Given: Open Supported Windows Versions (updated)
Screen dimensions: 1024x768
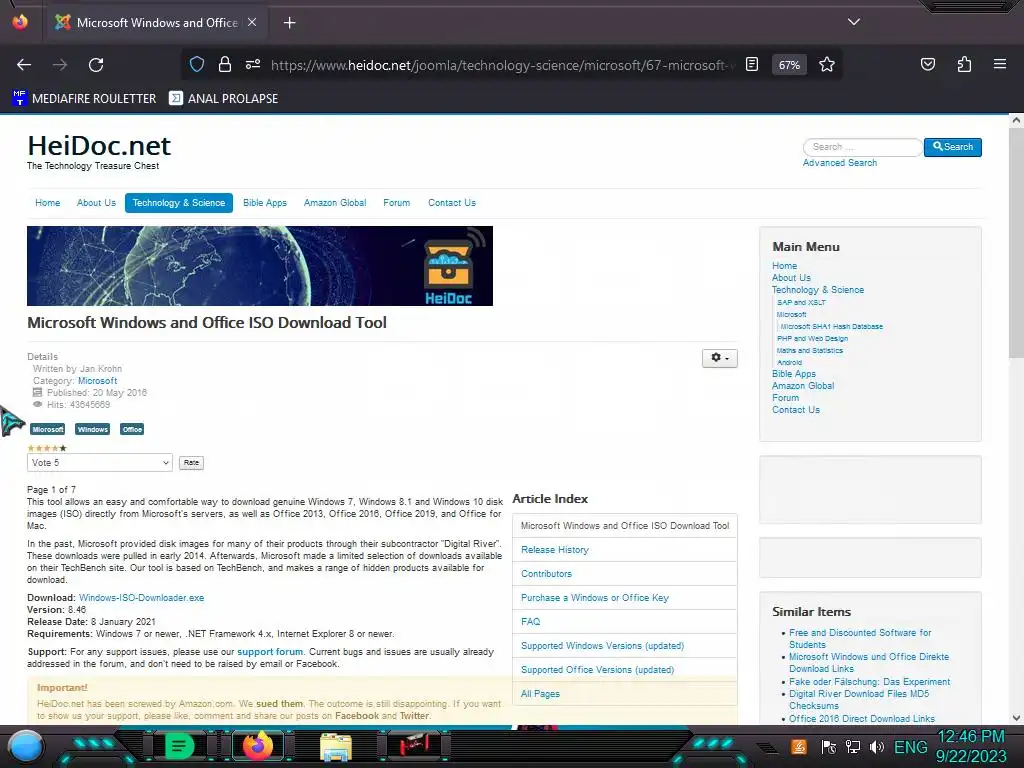Looking at the screenshot, I should tap(602, 646).
